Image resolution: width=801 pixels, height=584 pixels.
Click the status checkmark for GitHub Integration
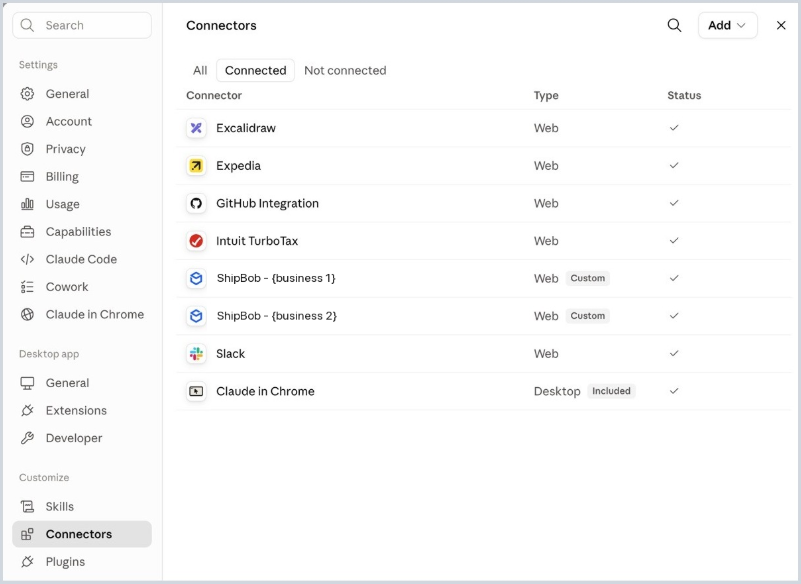(x=674, y=203)
